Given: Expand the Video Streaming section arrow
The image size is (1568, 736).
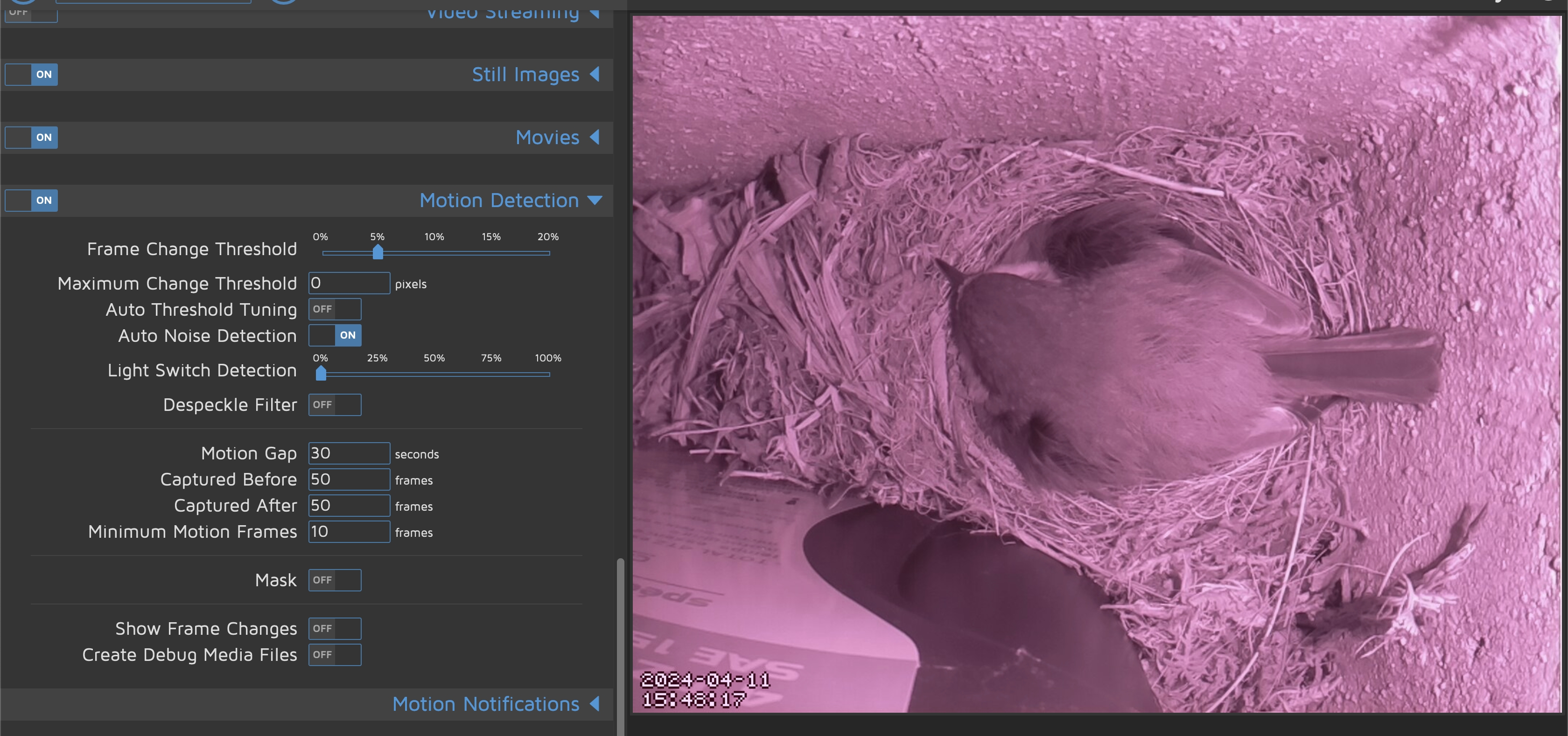Looking at the screenshot, I should (x=595, y=12).
